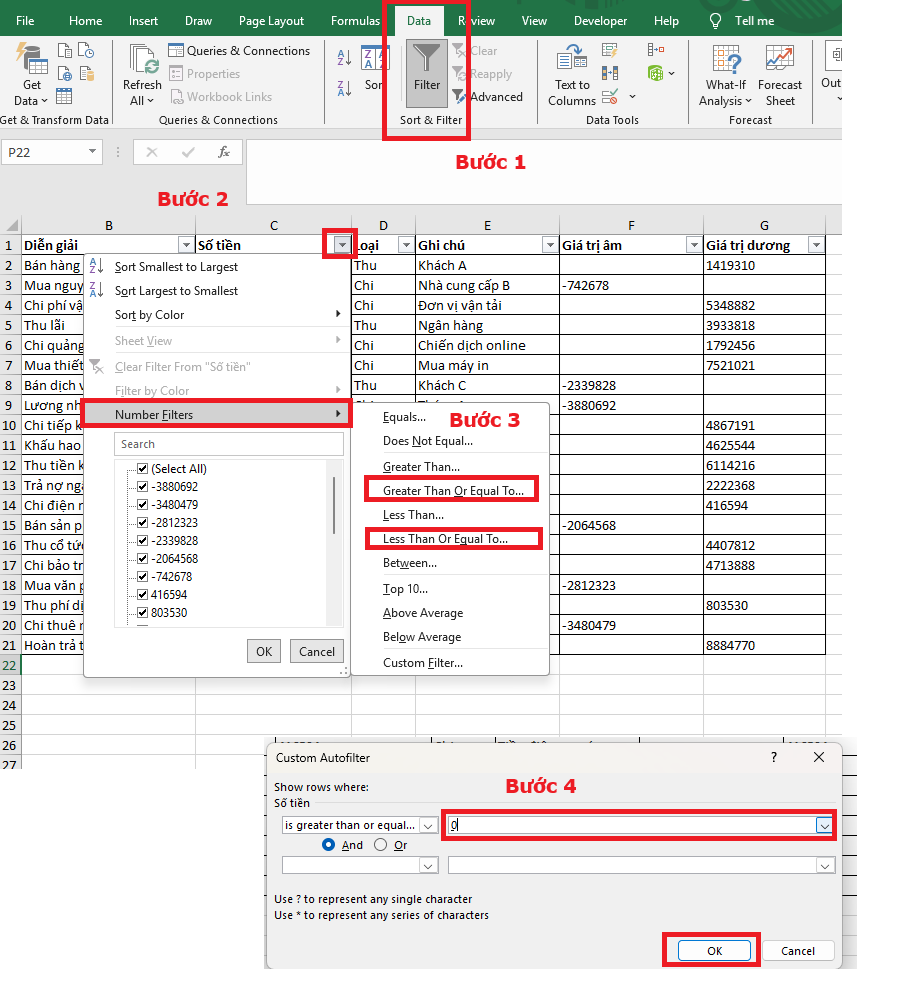This screenshot has height=981, width=900.
Task: Switch to the Formulas ribbon tab
Action: (x=355, y=19)
